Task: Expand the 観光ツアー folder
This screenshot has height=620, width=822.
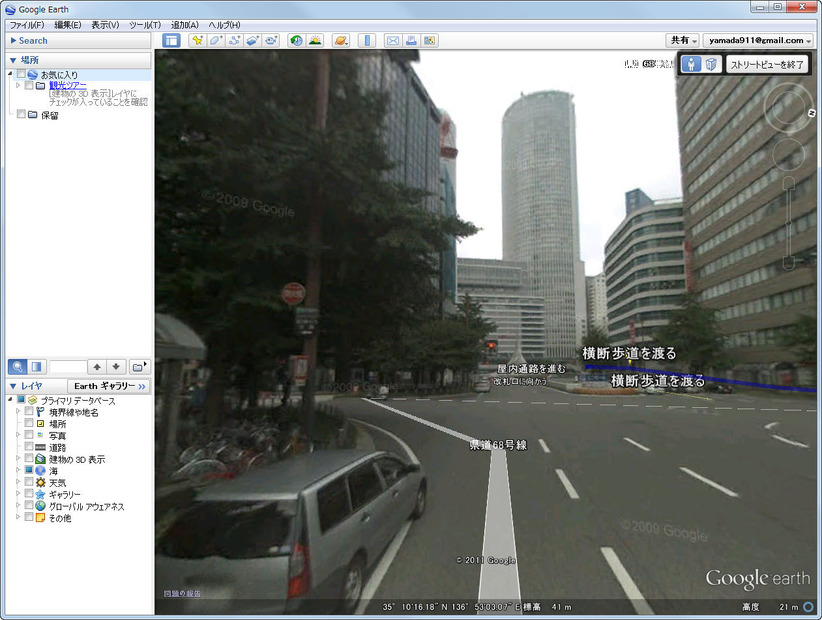Action: tap(18, 85)
